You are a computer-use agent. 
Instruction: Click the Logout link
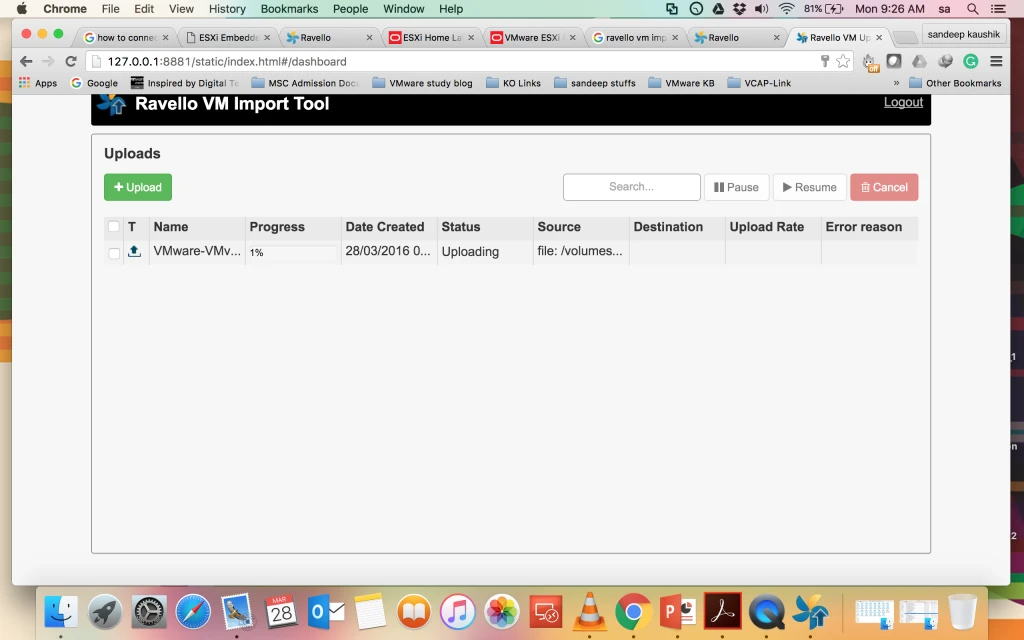point(903,102)
